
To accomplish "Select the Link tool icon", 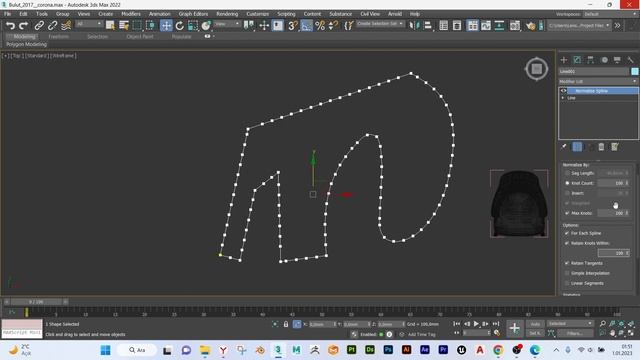I will pos(39,26).
